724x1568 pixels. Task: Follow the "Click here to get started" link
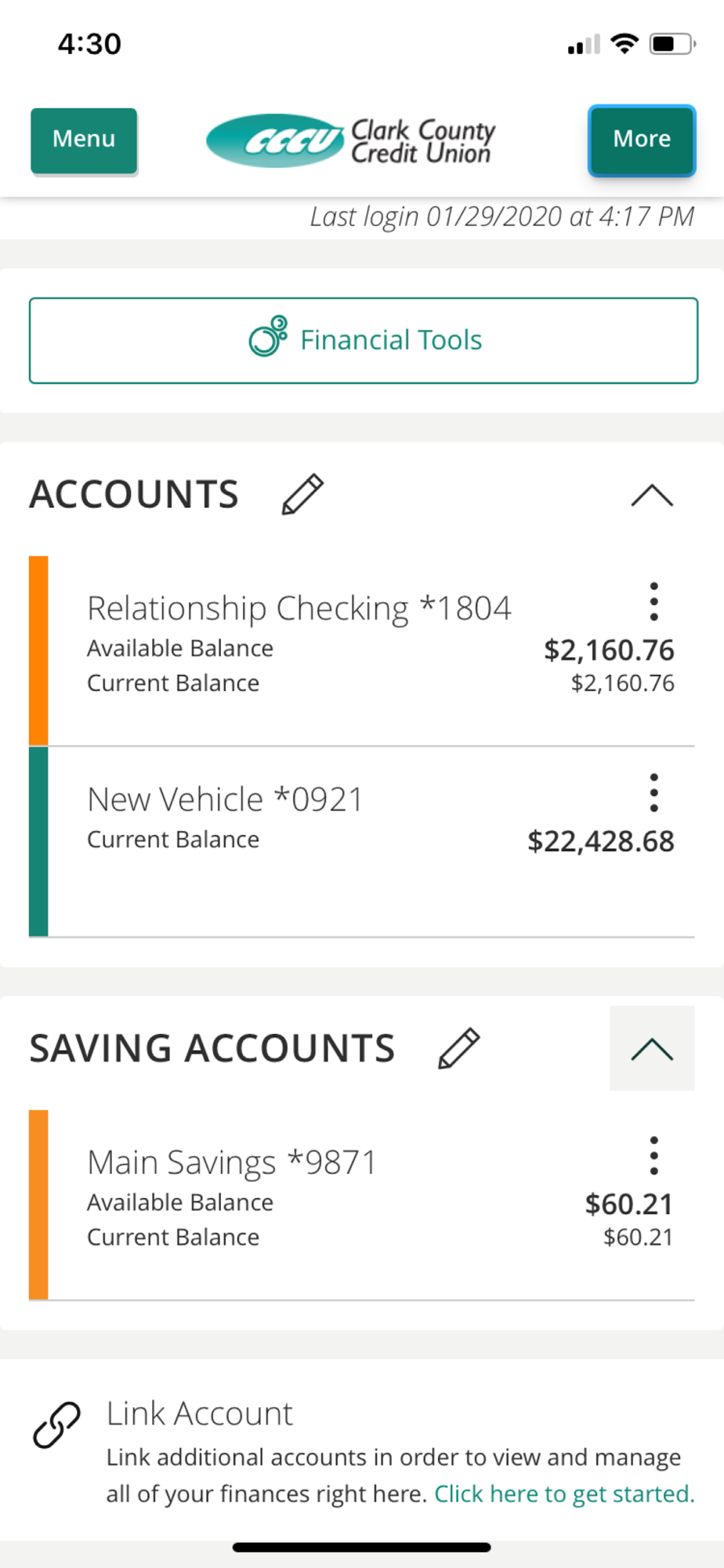pyautogui.click(x=564, y=1494)
